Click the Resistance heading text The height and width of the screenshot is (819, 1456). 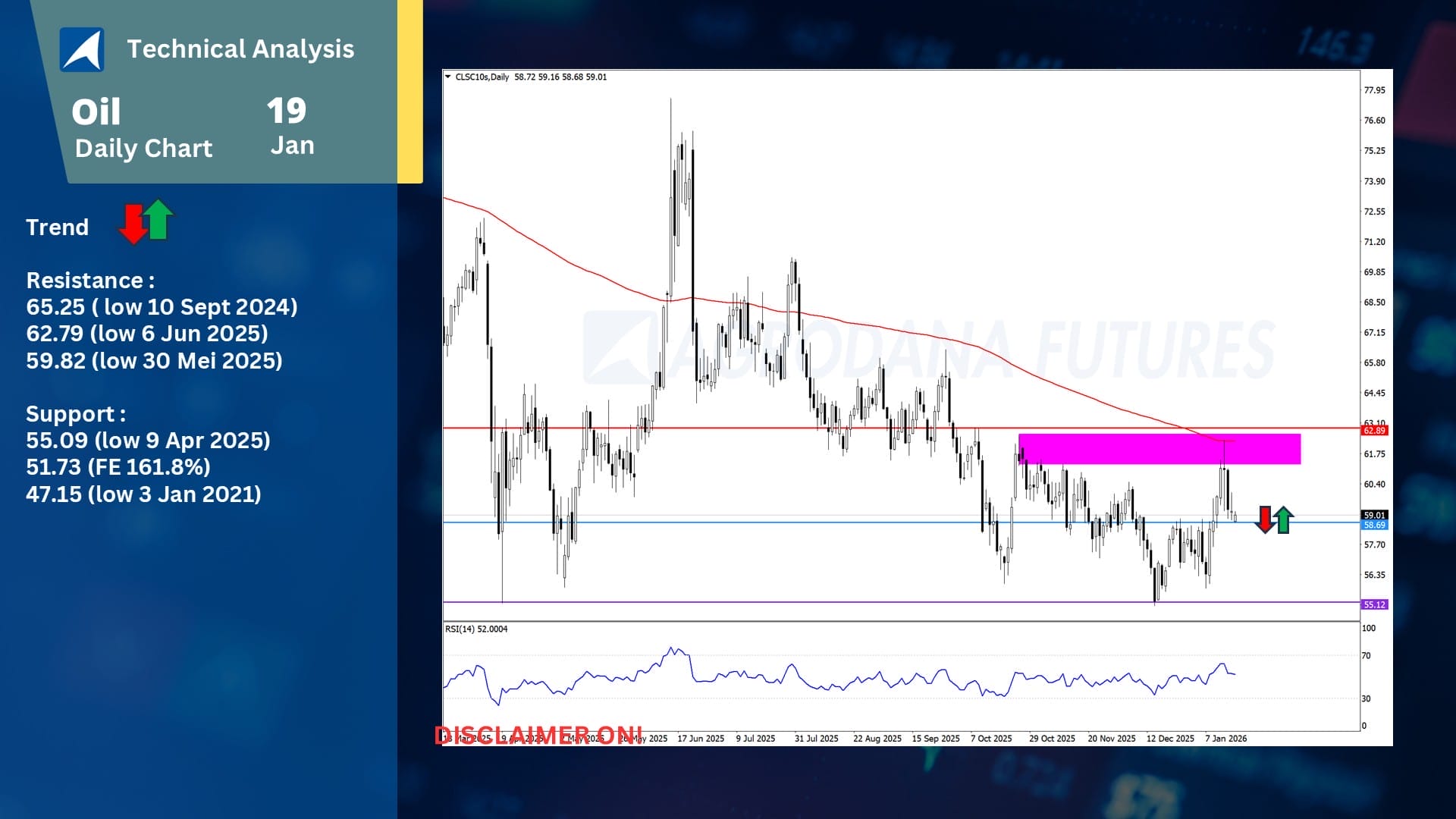click(x=90, y=281)
